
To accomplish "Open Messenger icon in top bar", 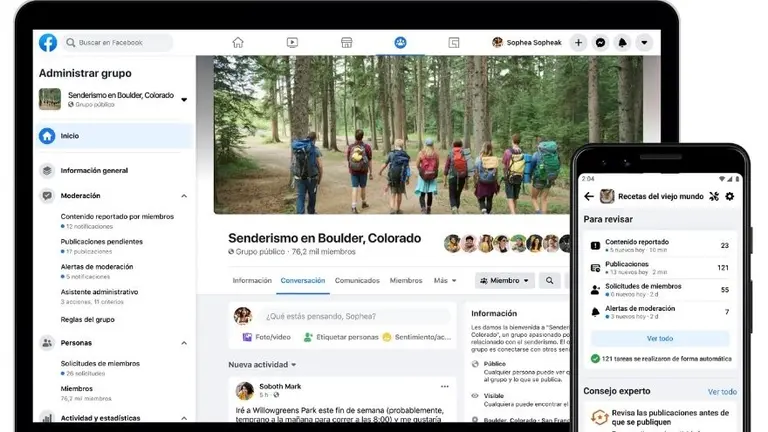I will [600, 43].
